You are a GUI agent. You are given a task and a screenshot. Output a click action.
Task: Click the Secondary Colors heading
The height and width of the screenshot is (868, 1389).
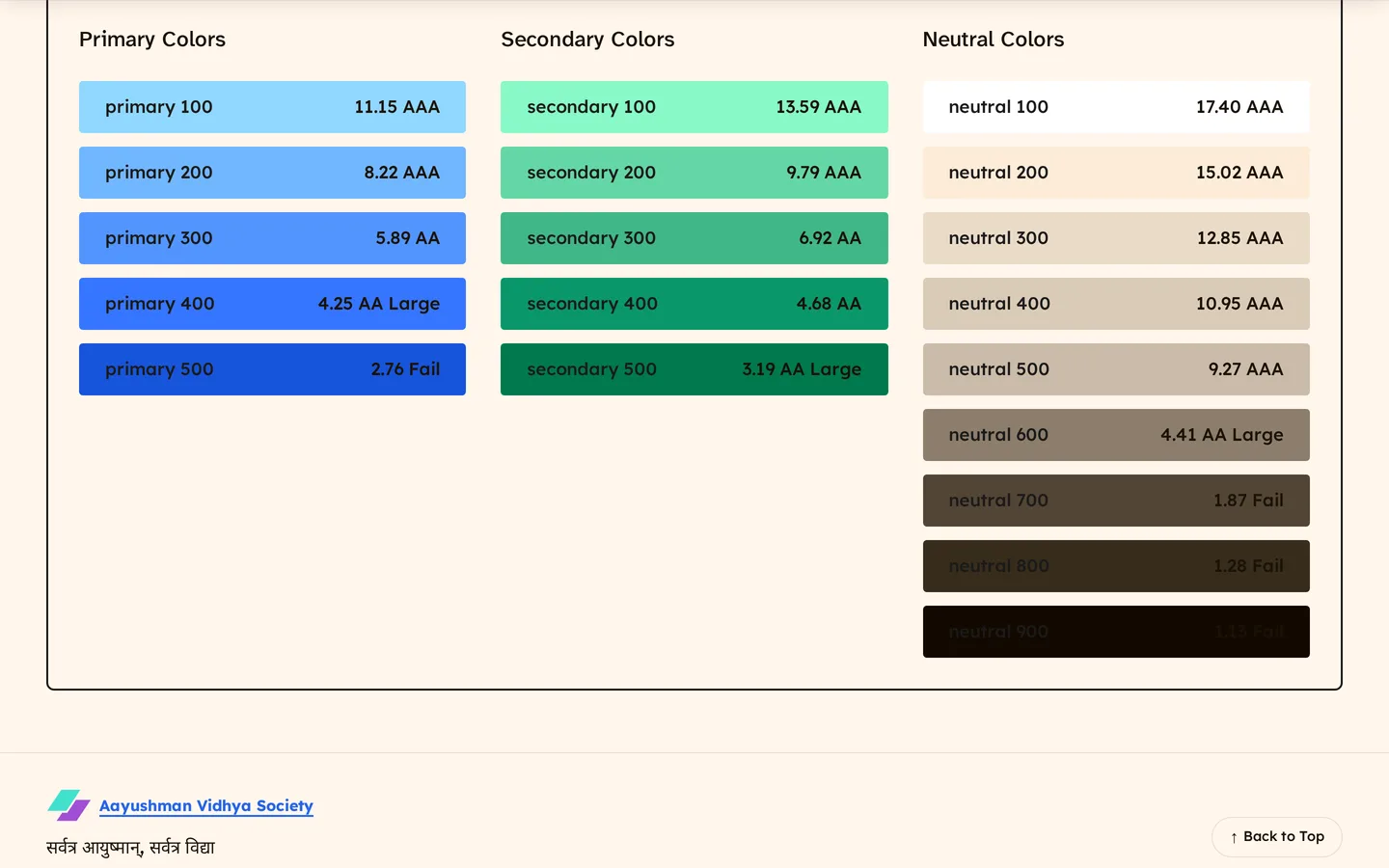point(587,40)
